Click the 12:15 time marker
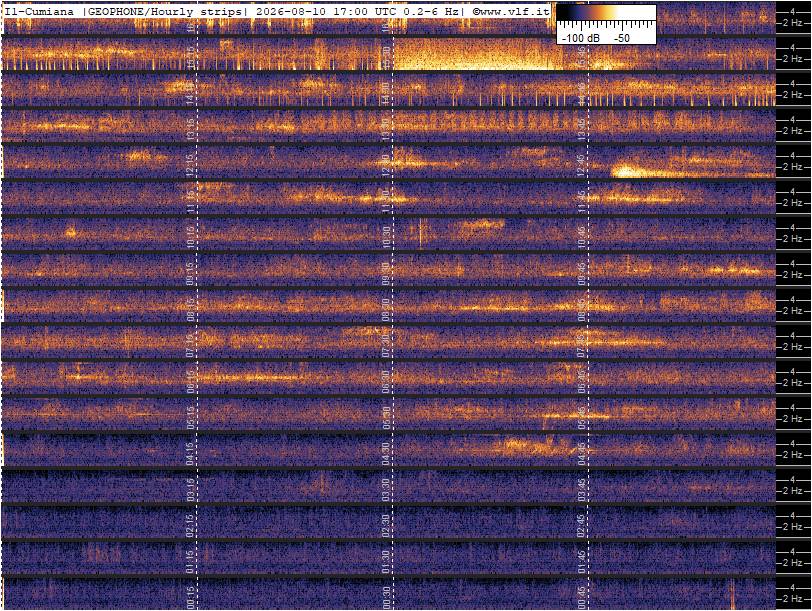 (191, 165)
